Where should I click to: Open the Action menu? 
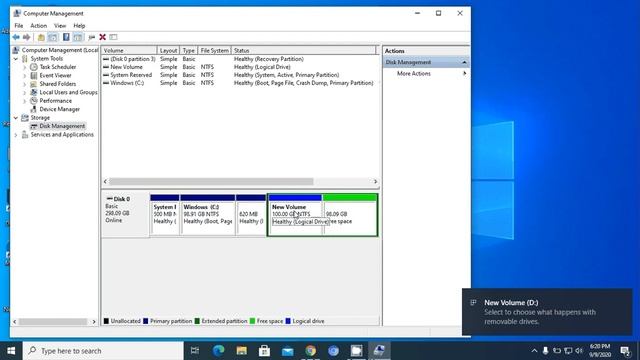tap(39, 26)
